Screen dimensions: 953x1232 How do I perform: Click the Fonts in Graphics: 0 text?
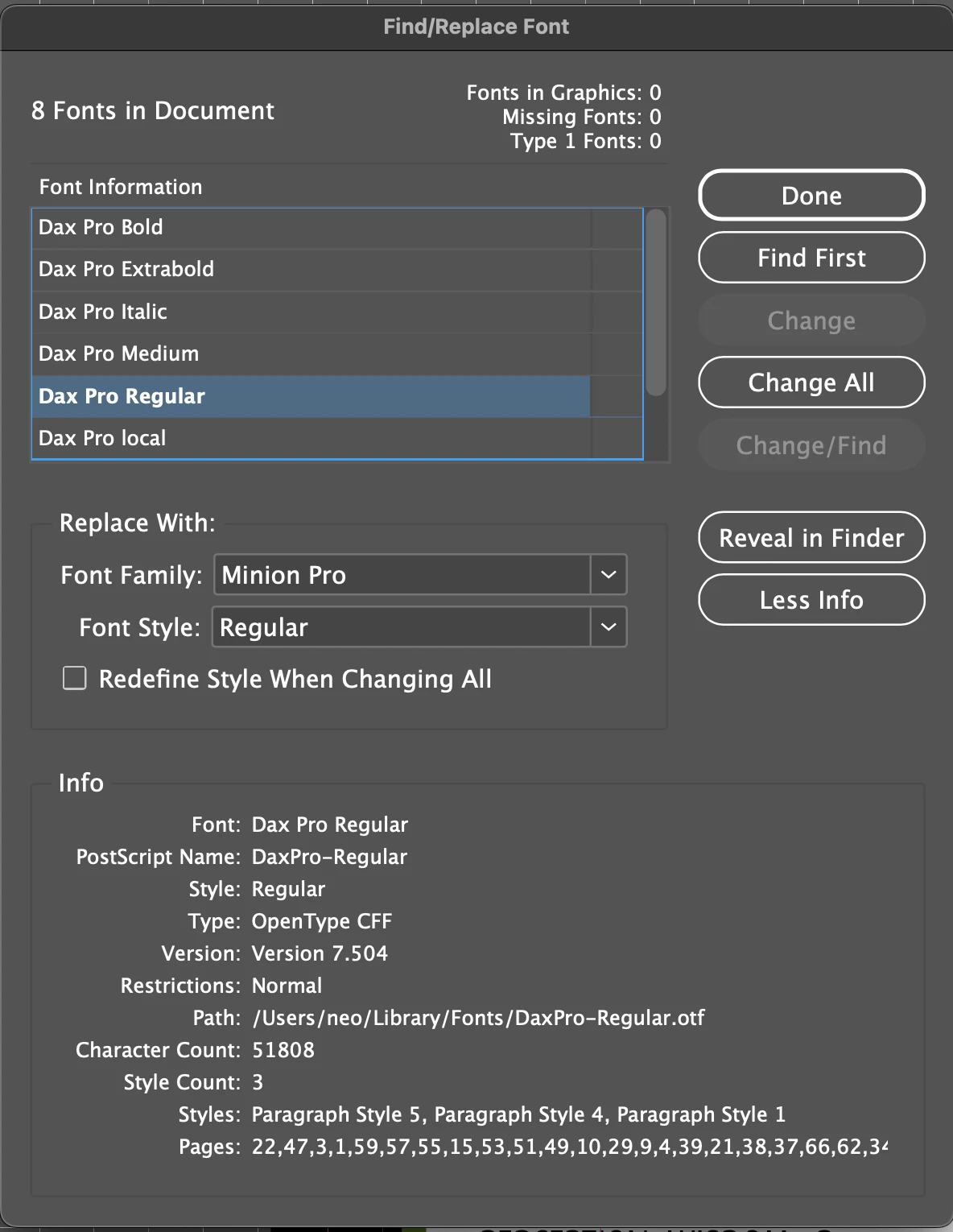click(x=563, y=93)
